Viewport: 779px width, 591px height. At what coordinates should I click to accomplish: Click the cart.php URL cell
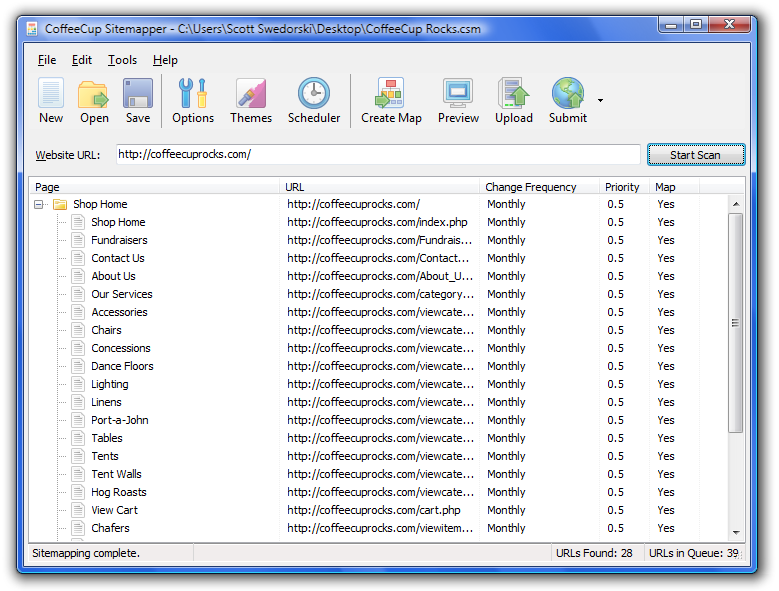pos(374,510)
